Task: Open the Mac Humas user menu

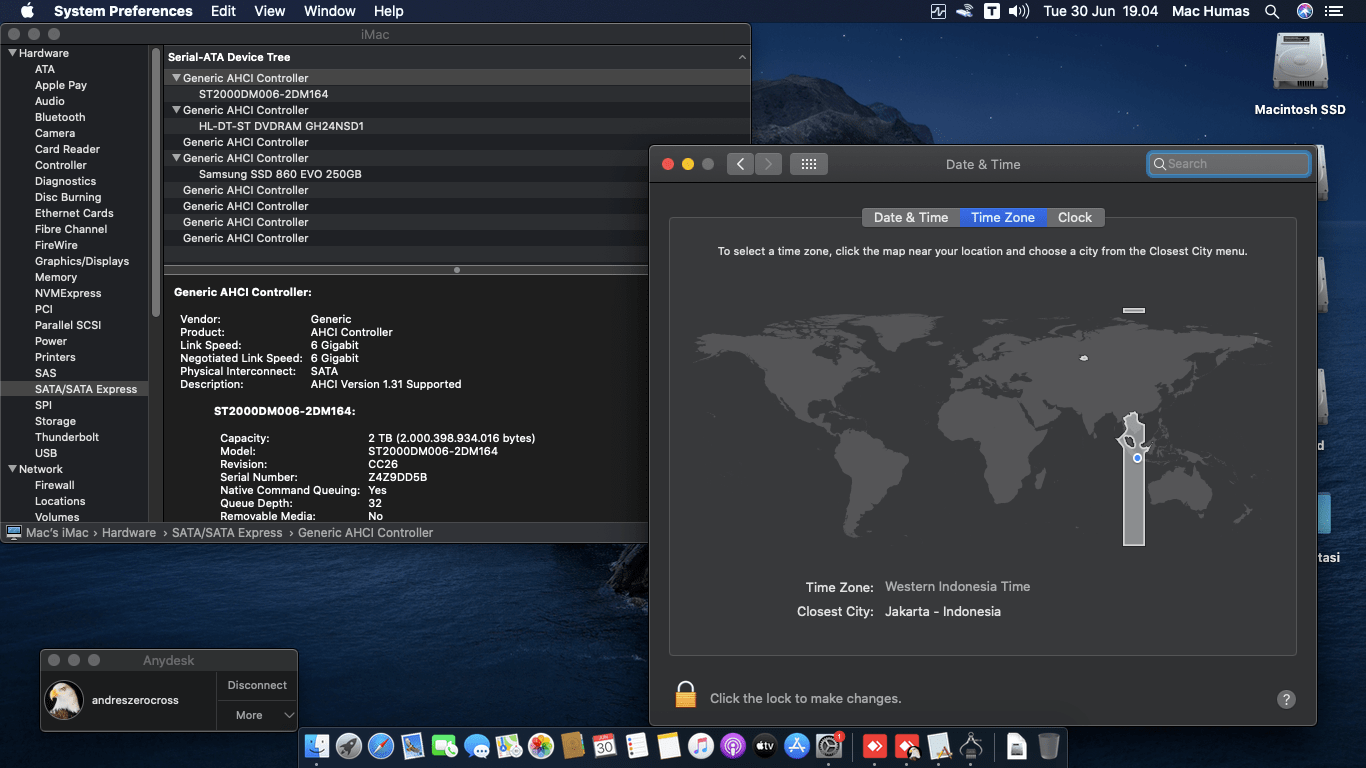Action: coord(1210,11)
